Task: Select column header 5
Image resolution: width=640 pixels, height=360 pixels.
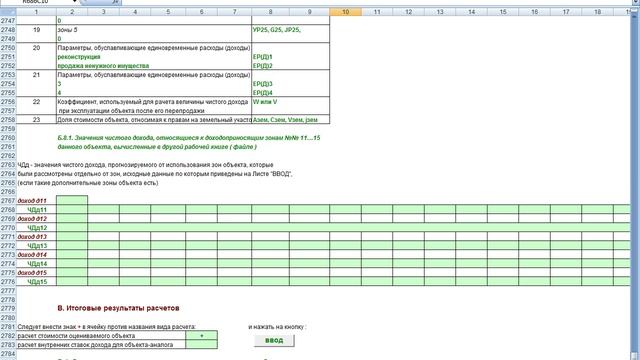Action: coord(168,12)
